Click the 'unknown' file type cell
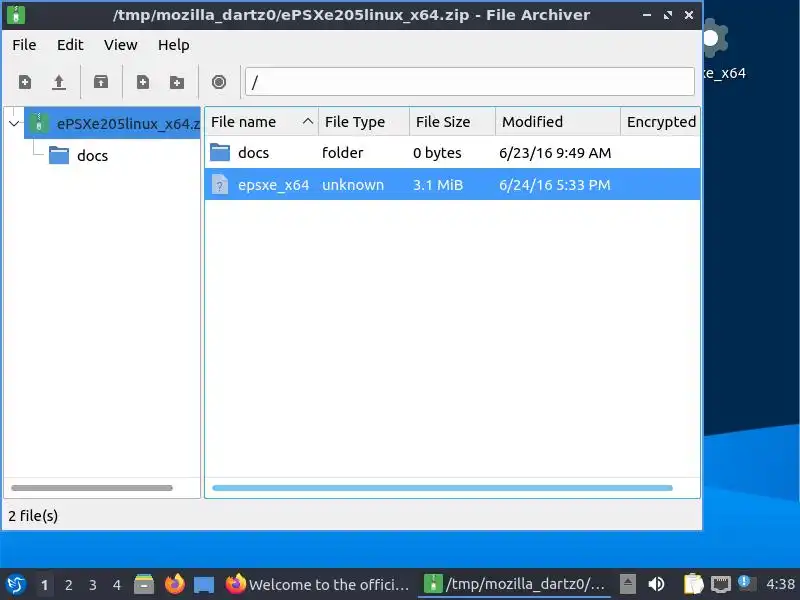The width and height of the screenshot is (800, 600). [353, 185]
